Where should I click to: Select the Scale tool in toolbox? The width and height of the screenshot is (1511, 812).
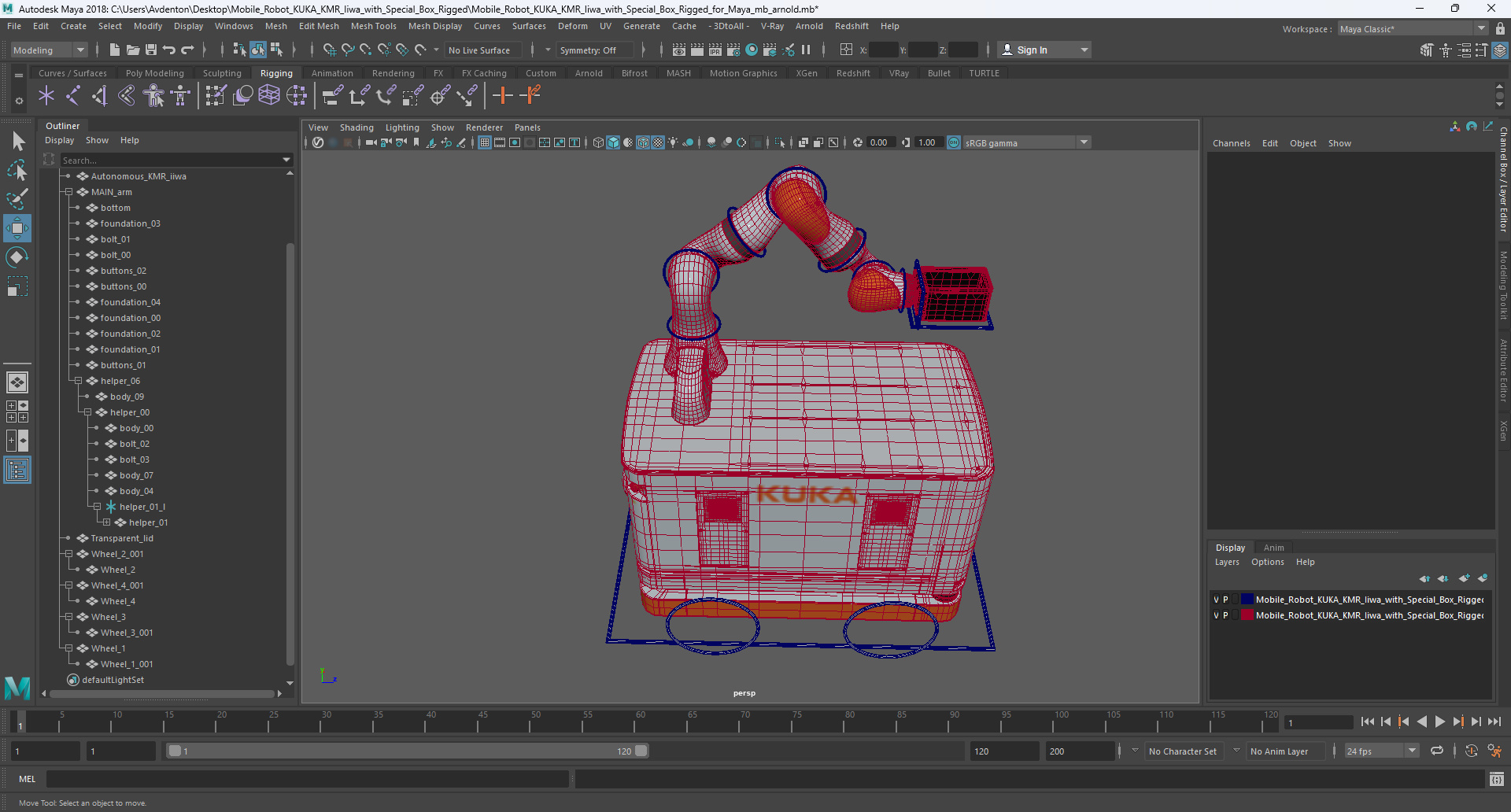pyautogui.click(x=17, y=286)
